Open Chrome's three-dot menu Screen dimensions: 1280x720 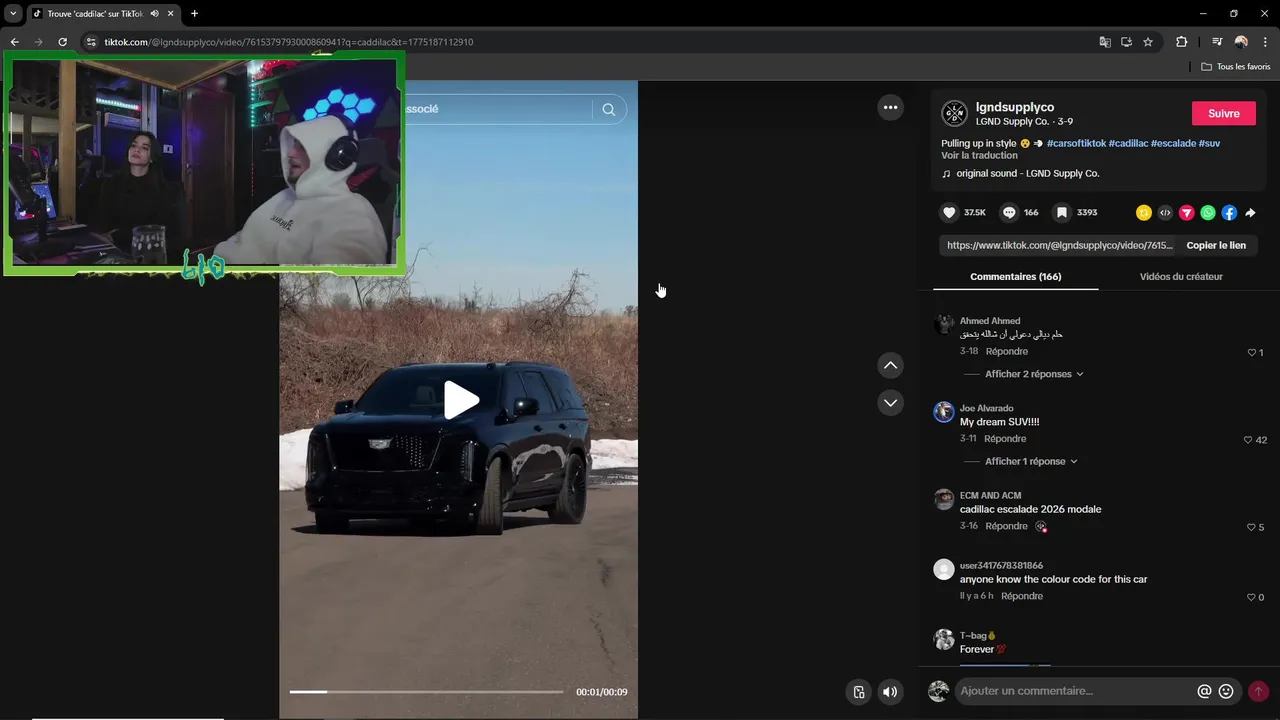[x=1265, y=42]
